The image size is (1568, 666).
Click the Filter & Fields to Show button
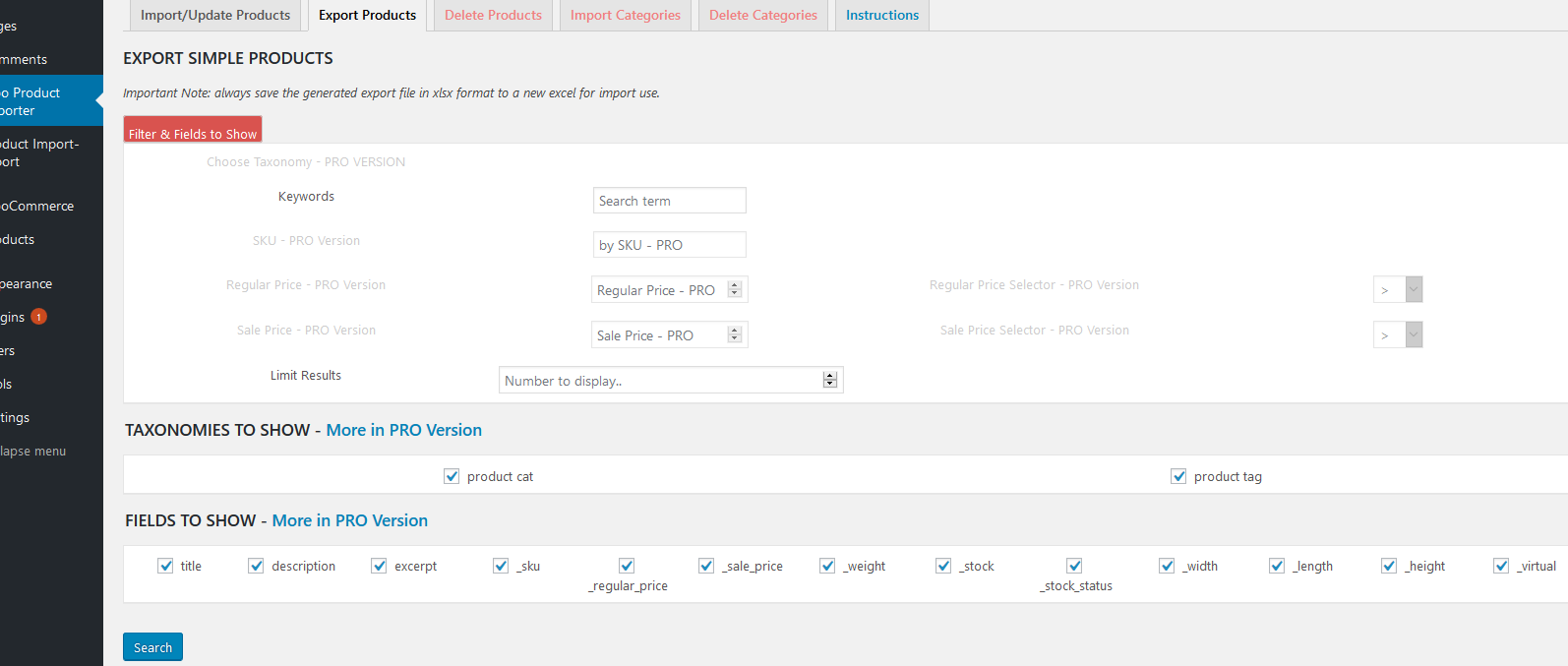pyautogui.click(x=193, y=133)
